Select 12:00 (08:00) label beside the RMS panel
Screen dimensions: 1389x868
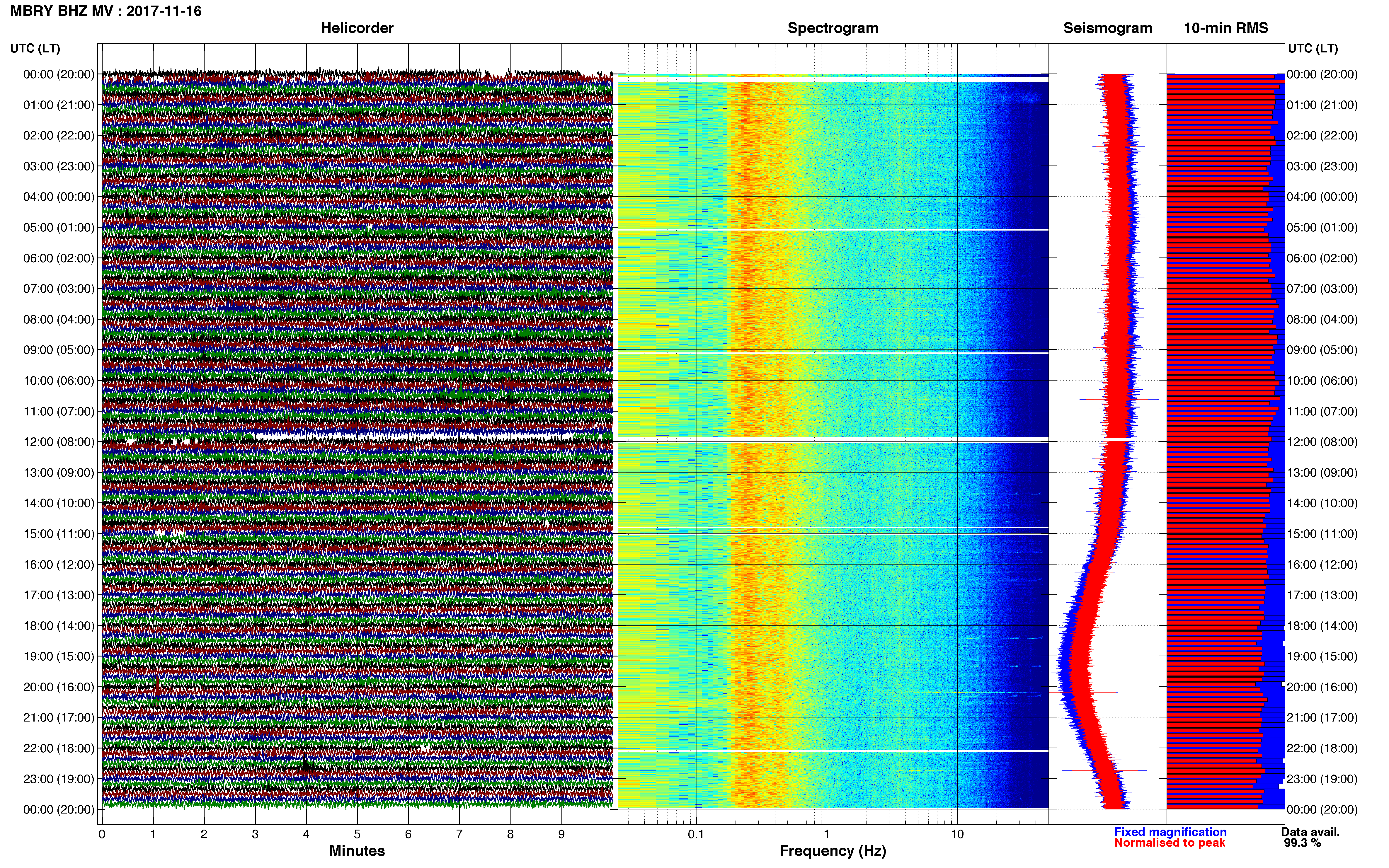click(x=1322, y=442)
